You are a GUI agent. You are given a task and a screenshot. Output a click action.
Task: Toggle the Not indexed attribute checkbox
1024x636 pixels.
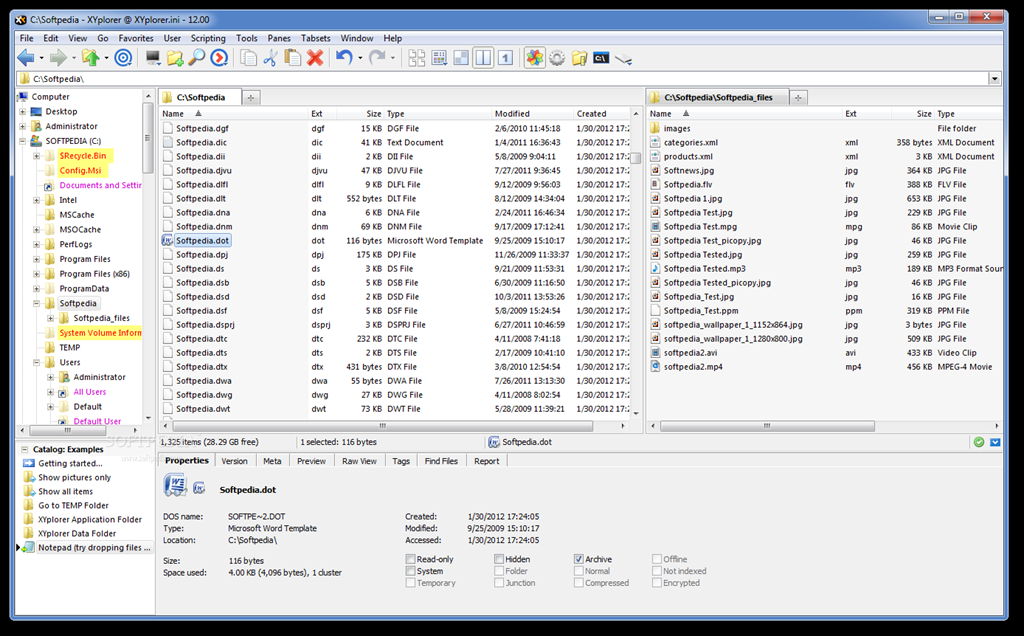(x=656, y=571)
